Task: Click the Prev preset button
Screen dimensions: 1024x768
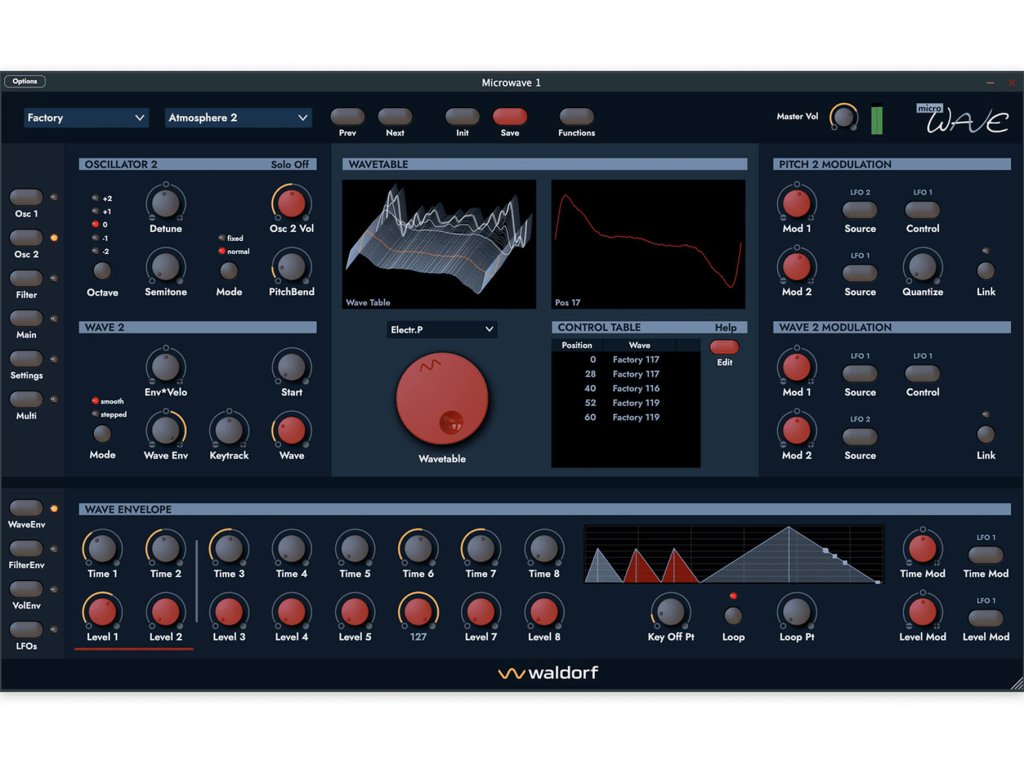Action: 347,116
